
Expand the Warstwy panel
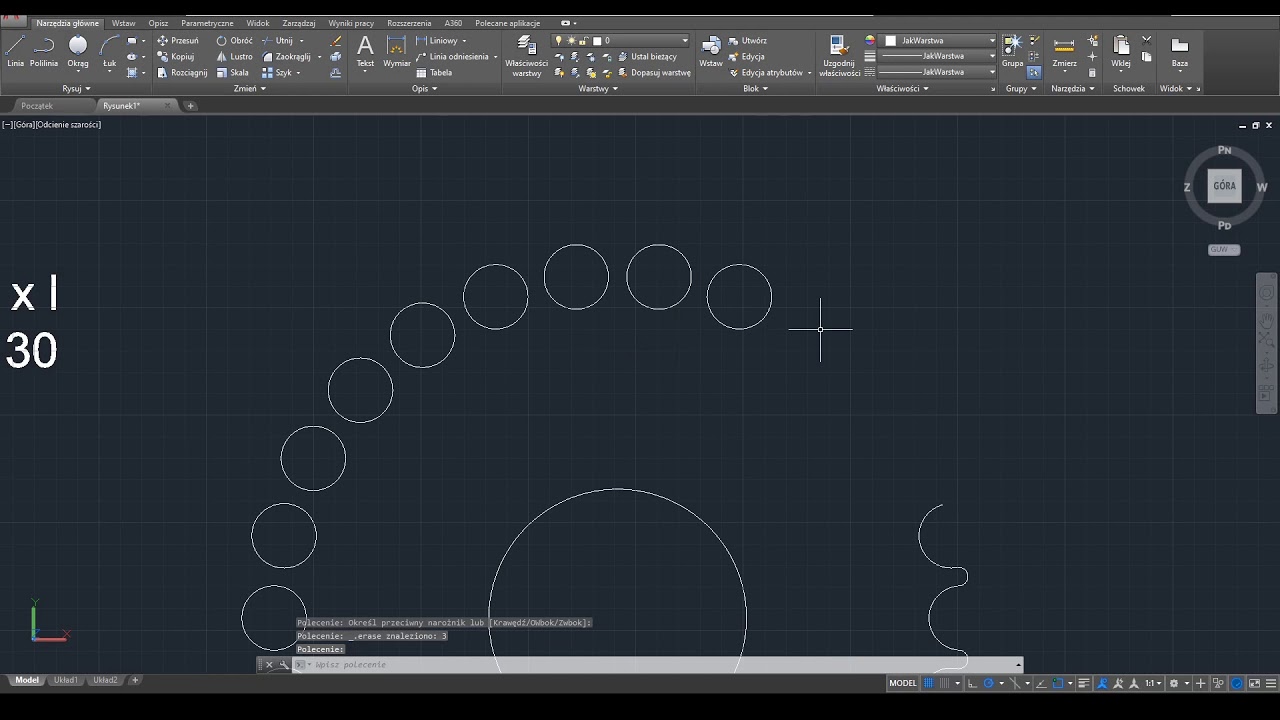pos(598,88)
